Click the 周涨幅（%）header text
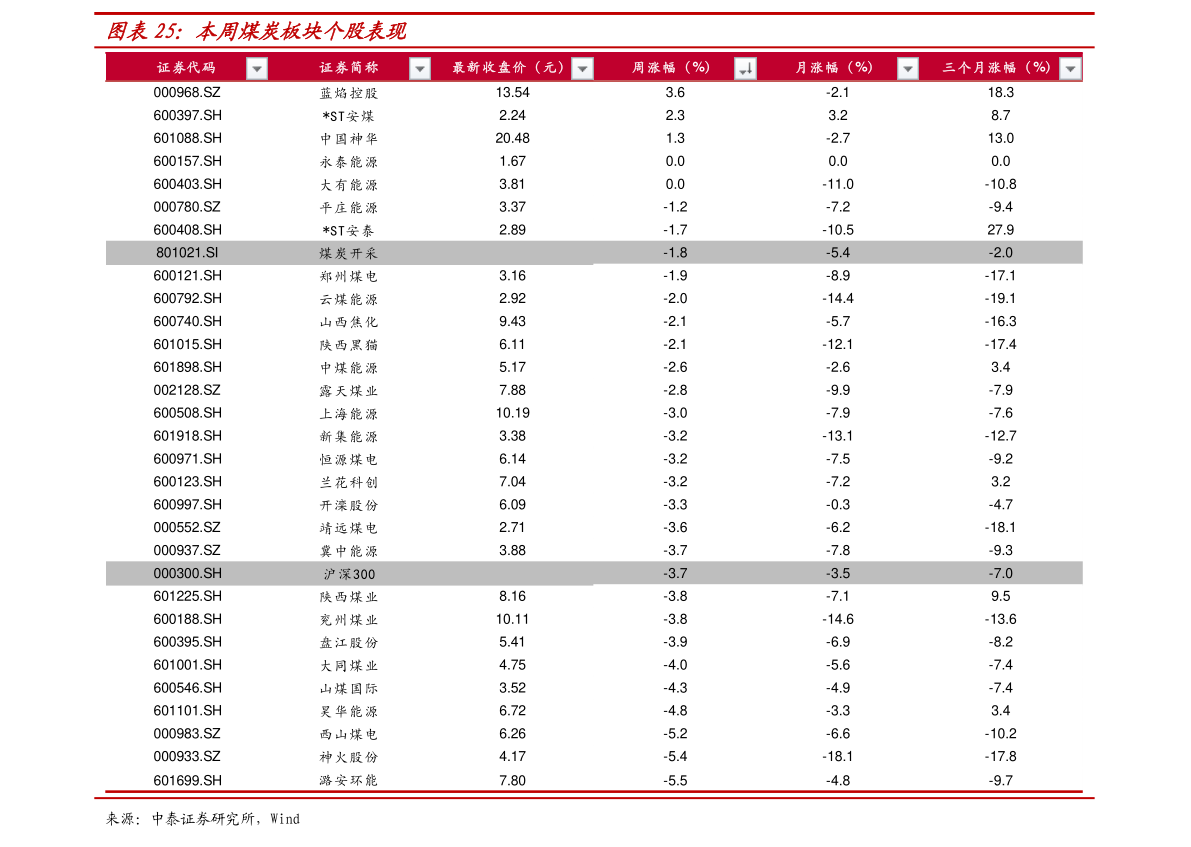The height and width of the screenshot is (847, 1191). [x=672, y=68]
